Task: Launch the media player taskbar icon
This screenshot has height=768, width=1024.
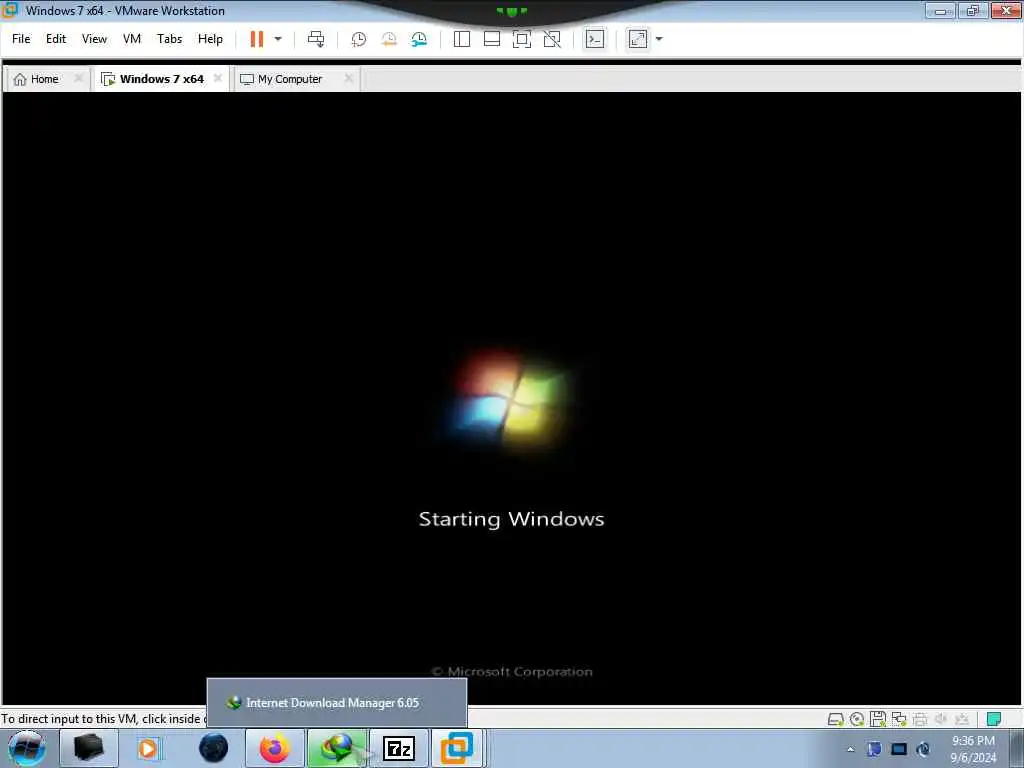Action: [x=149, y=748]
